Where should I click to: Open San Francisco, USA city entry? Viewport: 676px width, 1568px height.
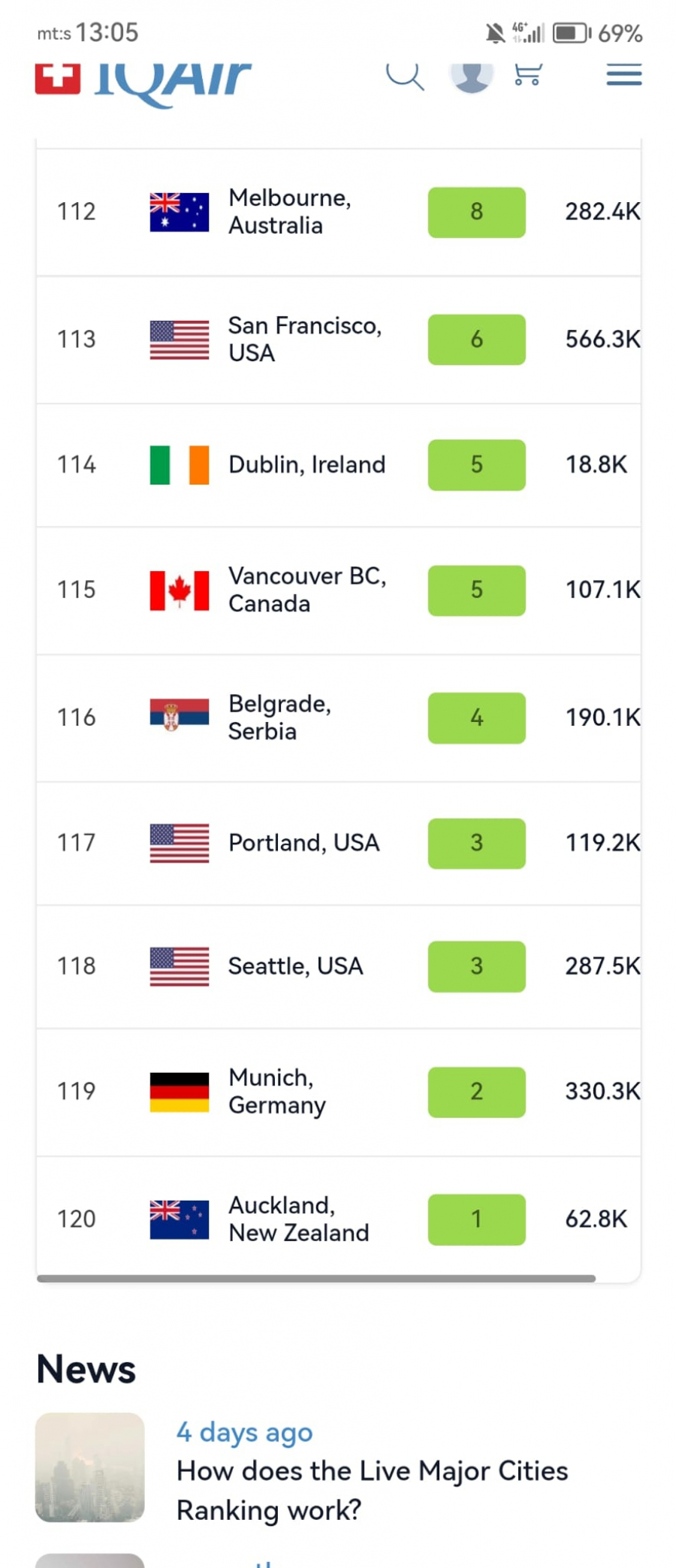[304, 339]
